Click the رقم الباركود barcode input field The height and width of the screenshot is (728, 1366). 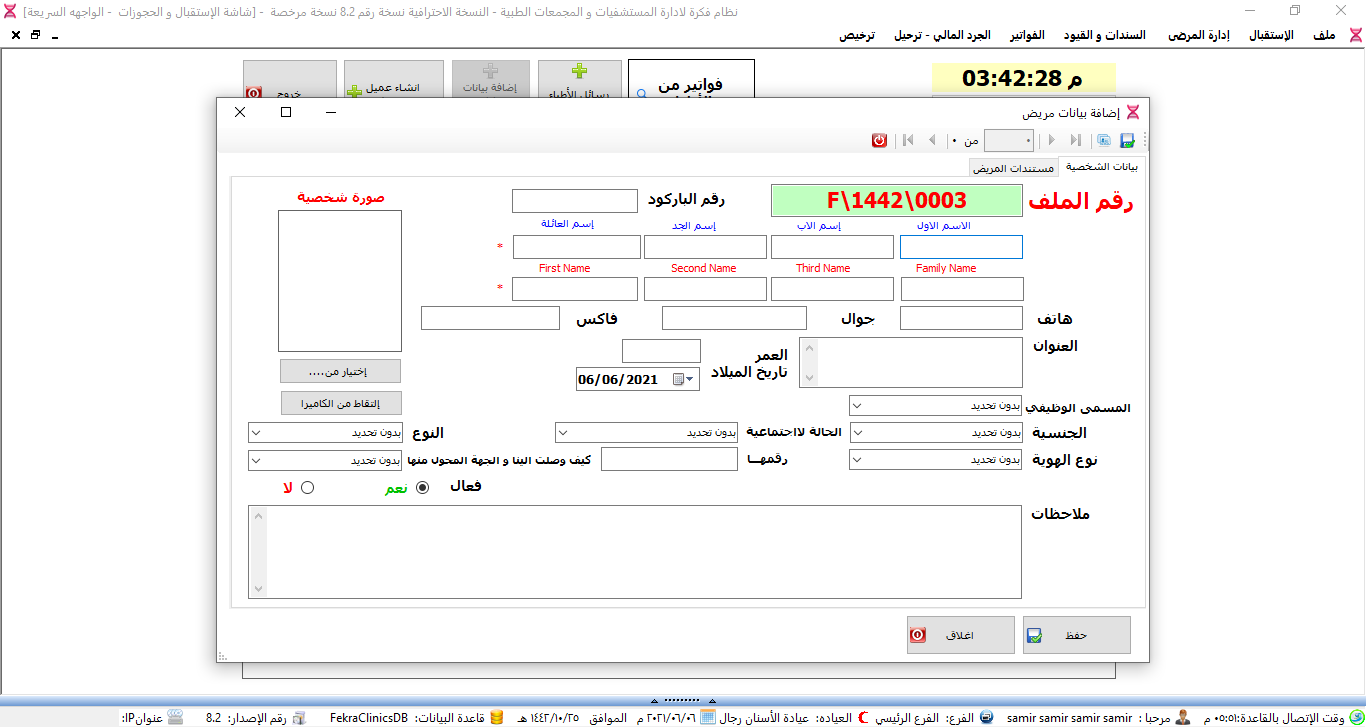click(x=574, y=201)
